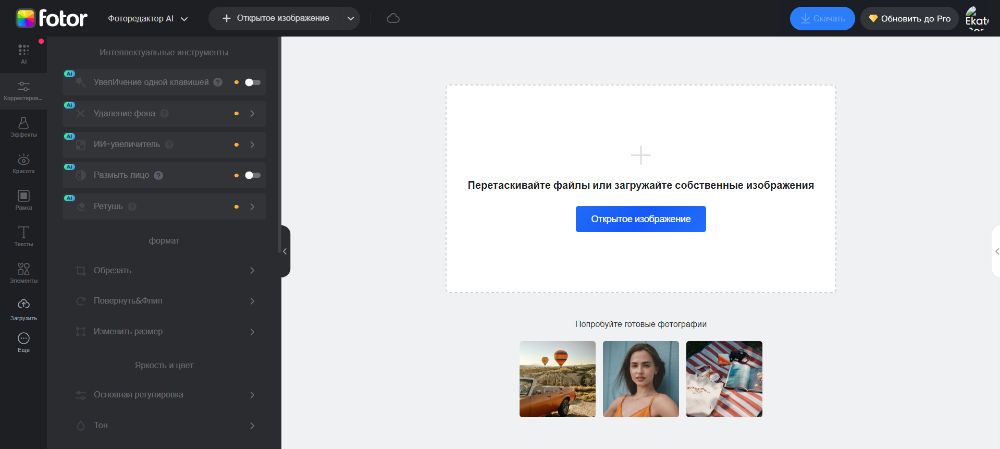
Task: Expand the Обрезать option
Action: 253,270
